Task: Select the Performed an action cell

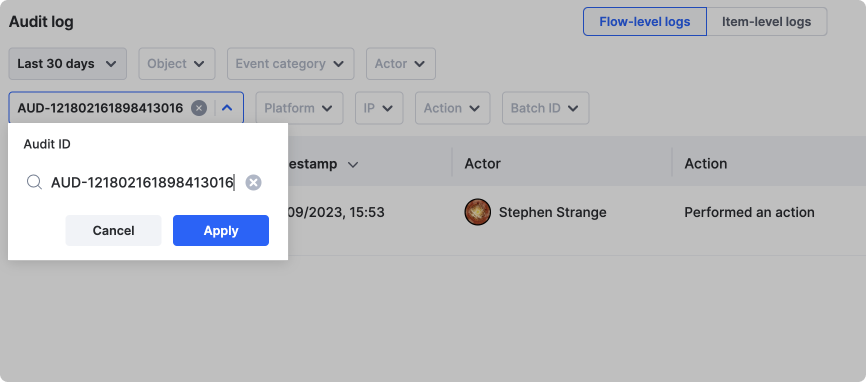Action: [749, 212]
